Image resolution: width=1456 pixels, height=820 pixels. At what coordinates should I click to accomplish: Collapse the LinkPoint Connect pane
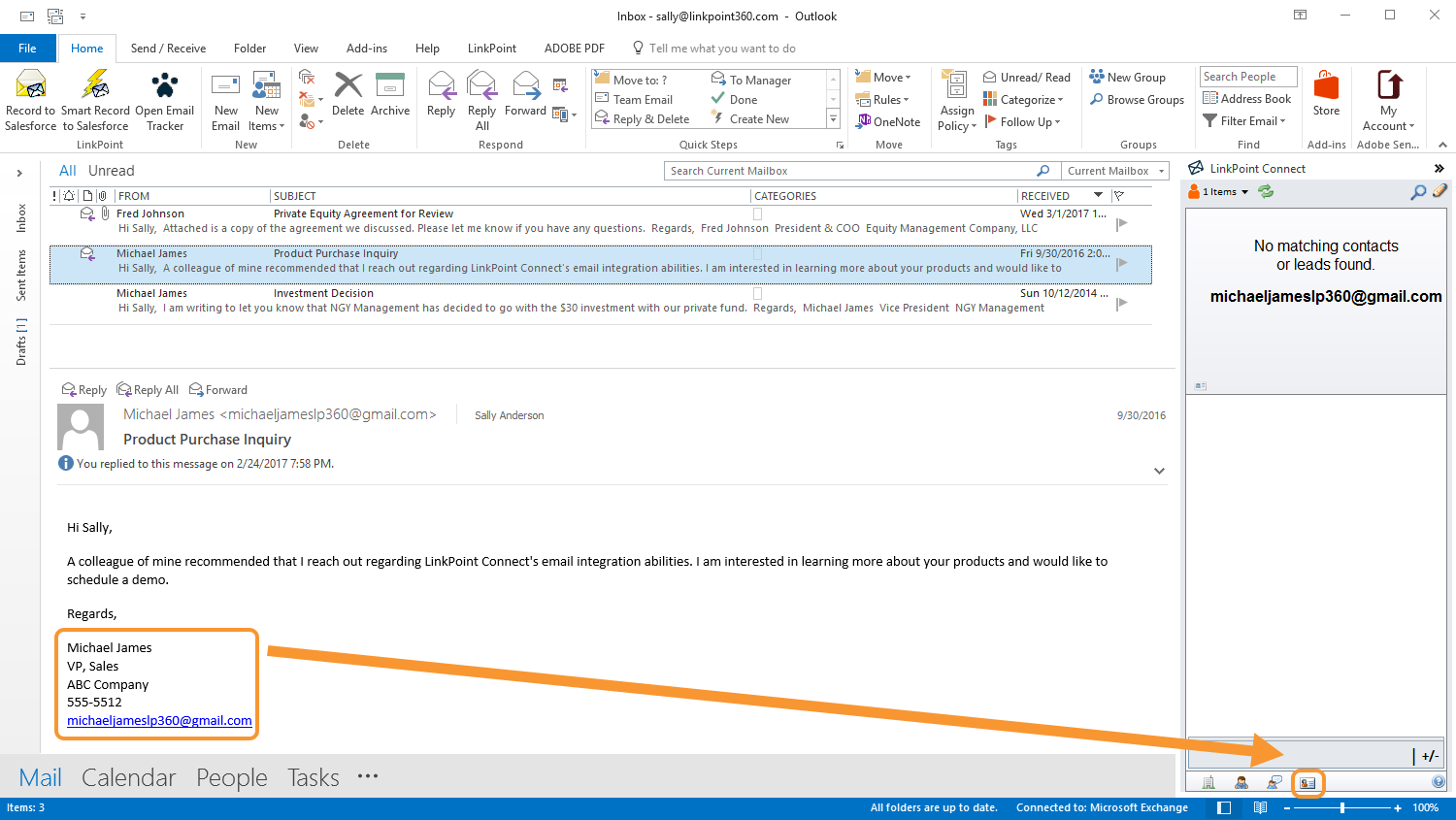(x=1439, y=169)
